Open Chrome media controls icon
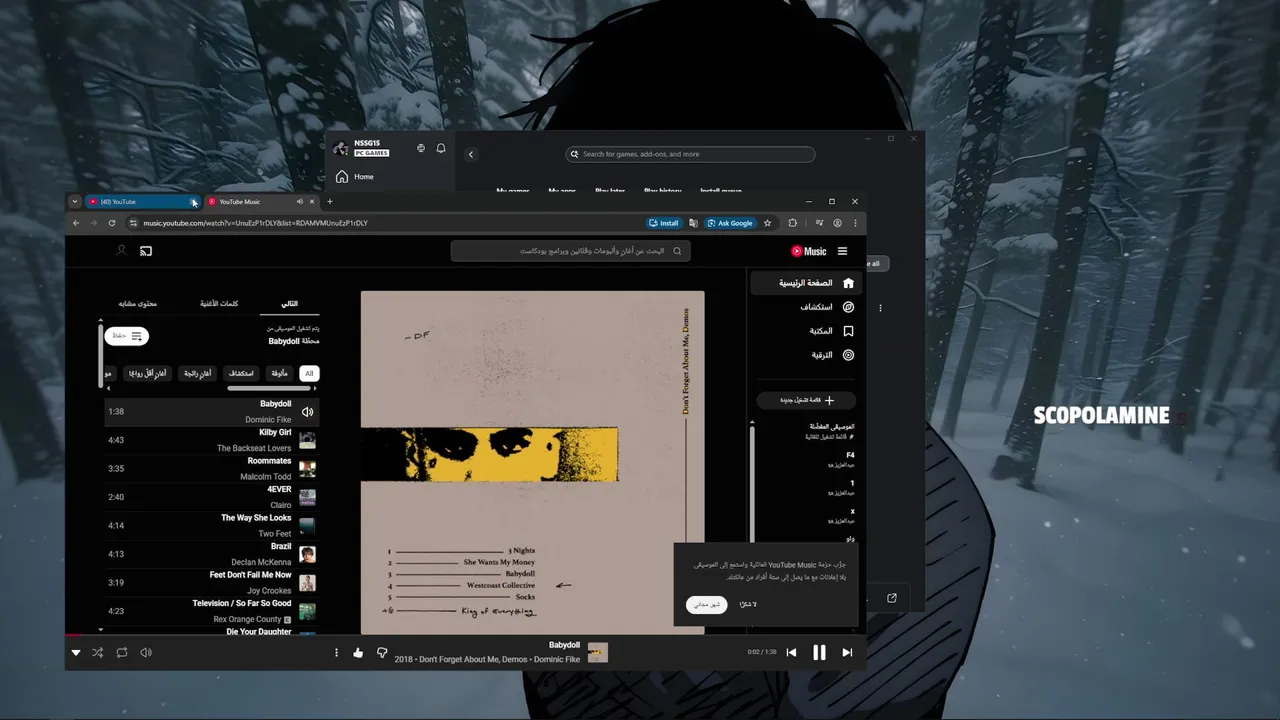 (x=819, y=223)
